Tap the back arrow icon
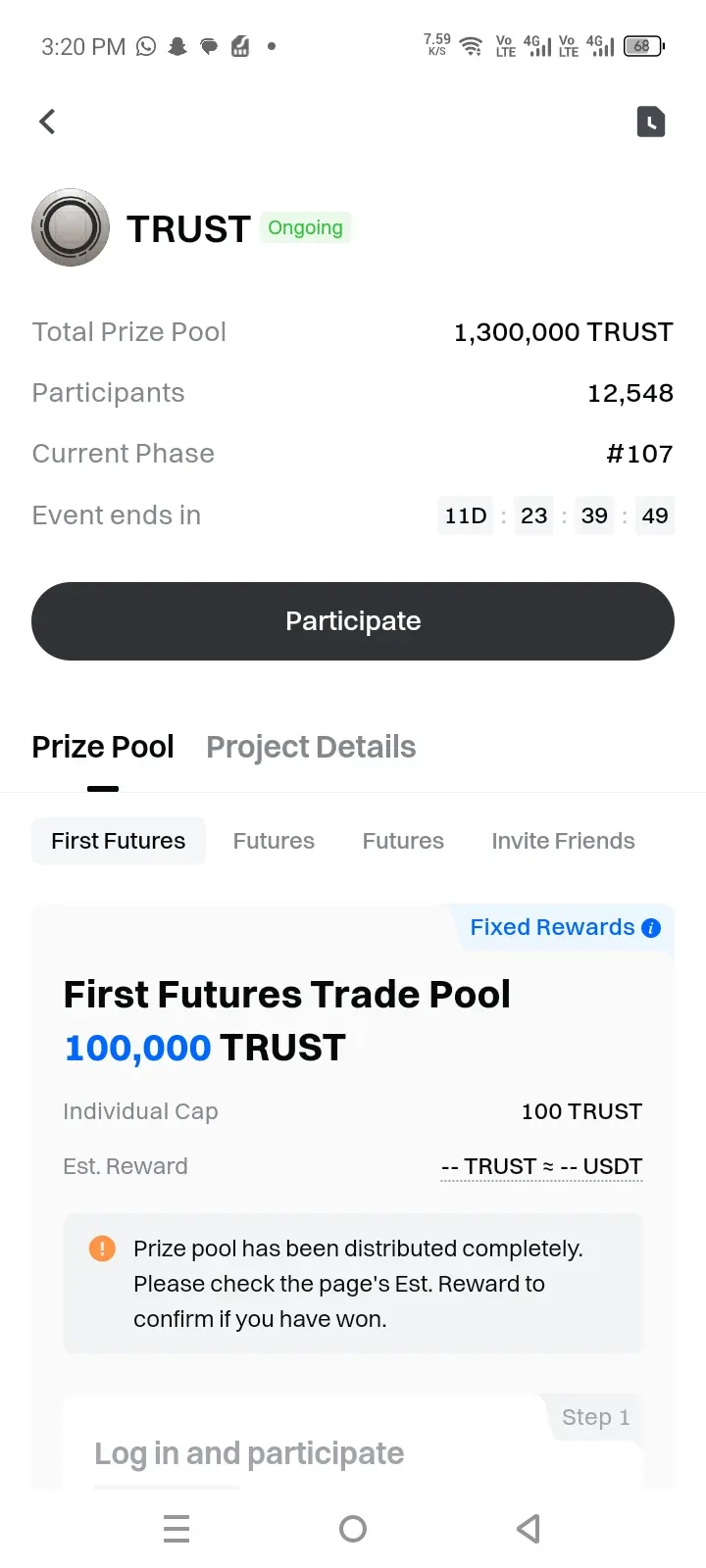706x1568 pixels. (x=47, y=122)
